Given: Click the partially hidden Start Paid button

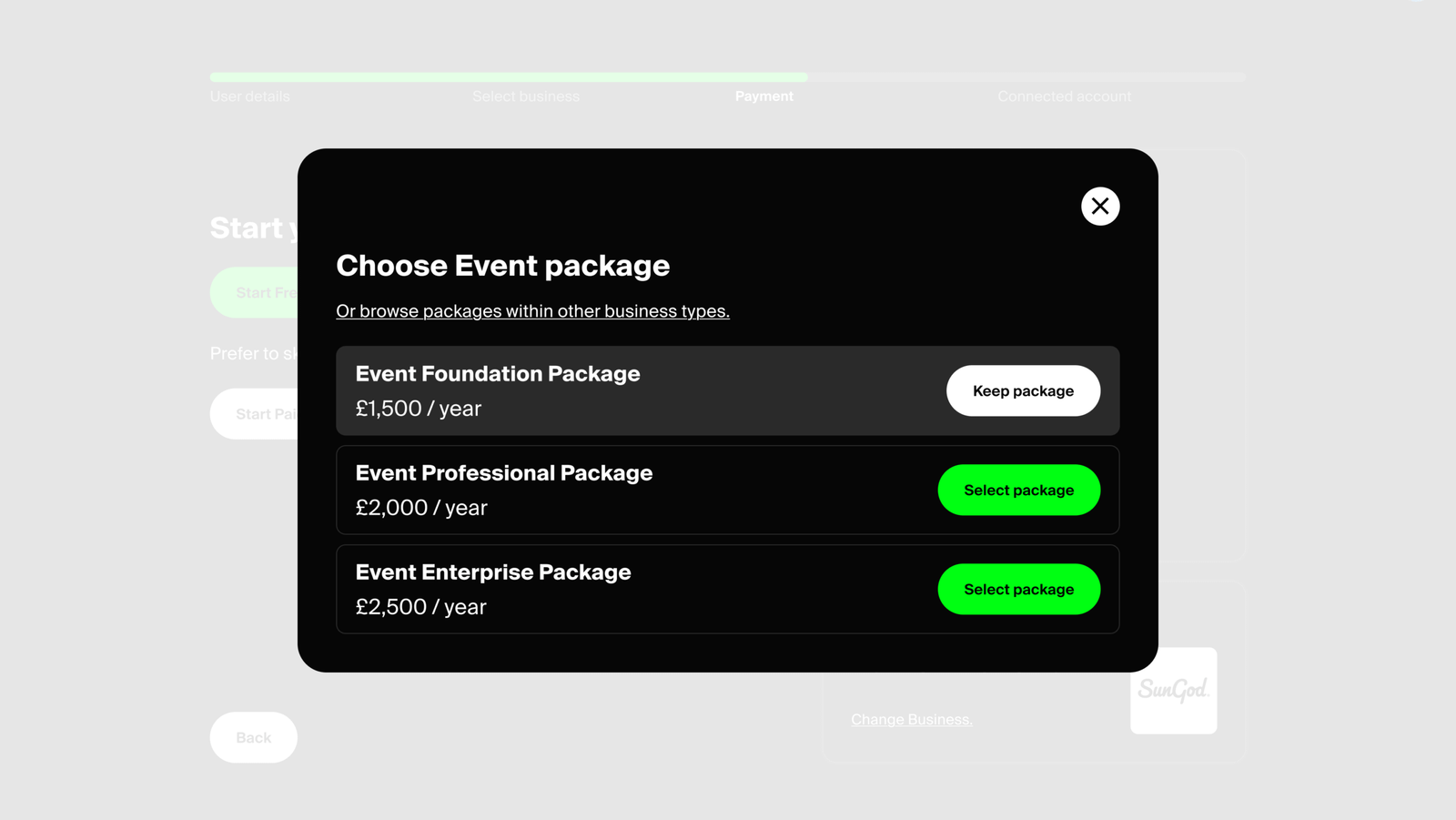Looking at the screenshot, I should click(254, 414).
